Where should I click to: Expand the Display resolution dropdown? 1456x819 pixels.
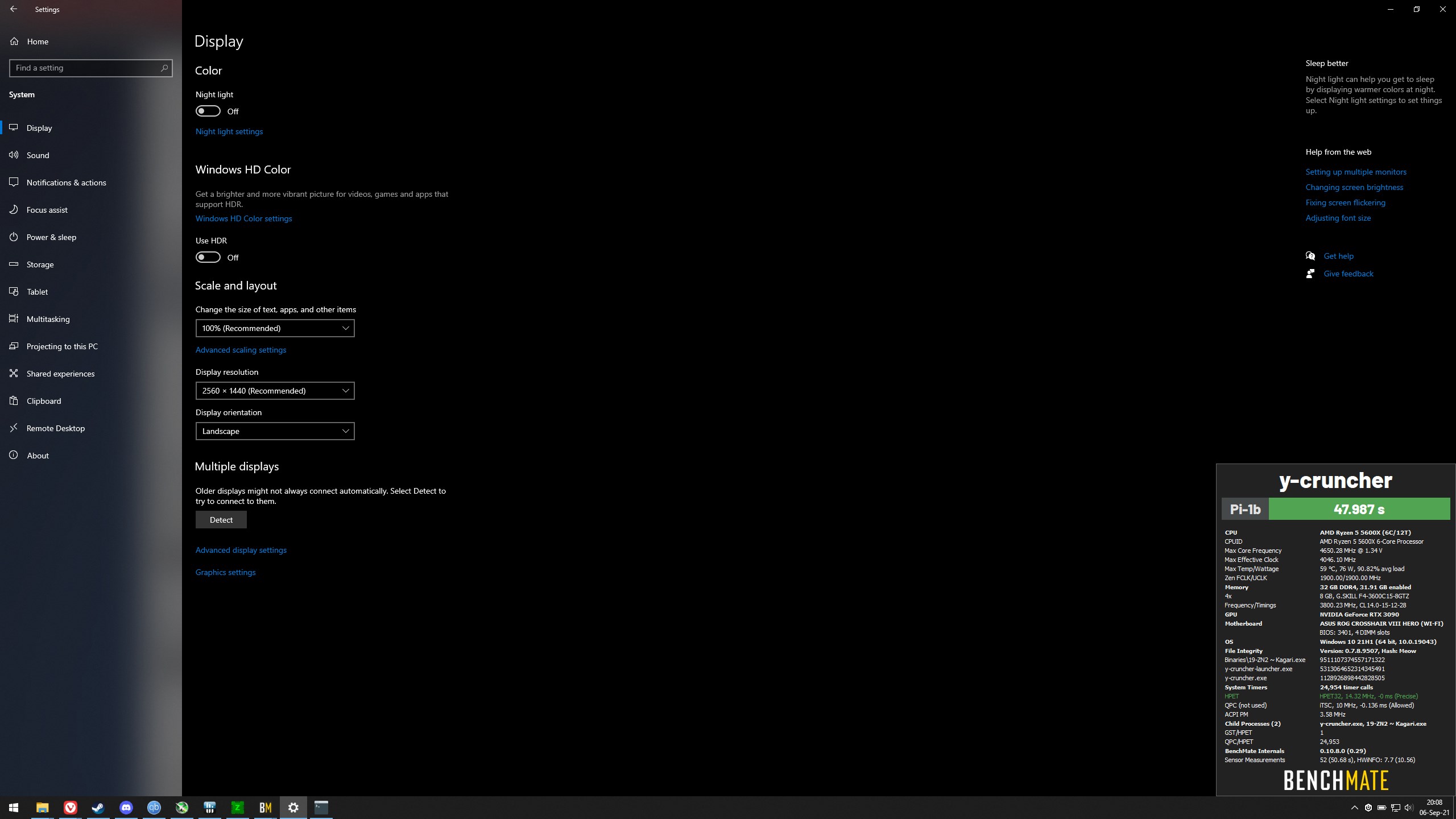click(275, 391)
